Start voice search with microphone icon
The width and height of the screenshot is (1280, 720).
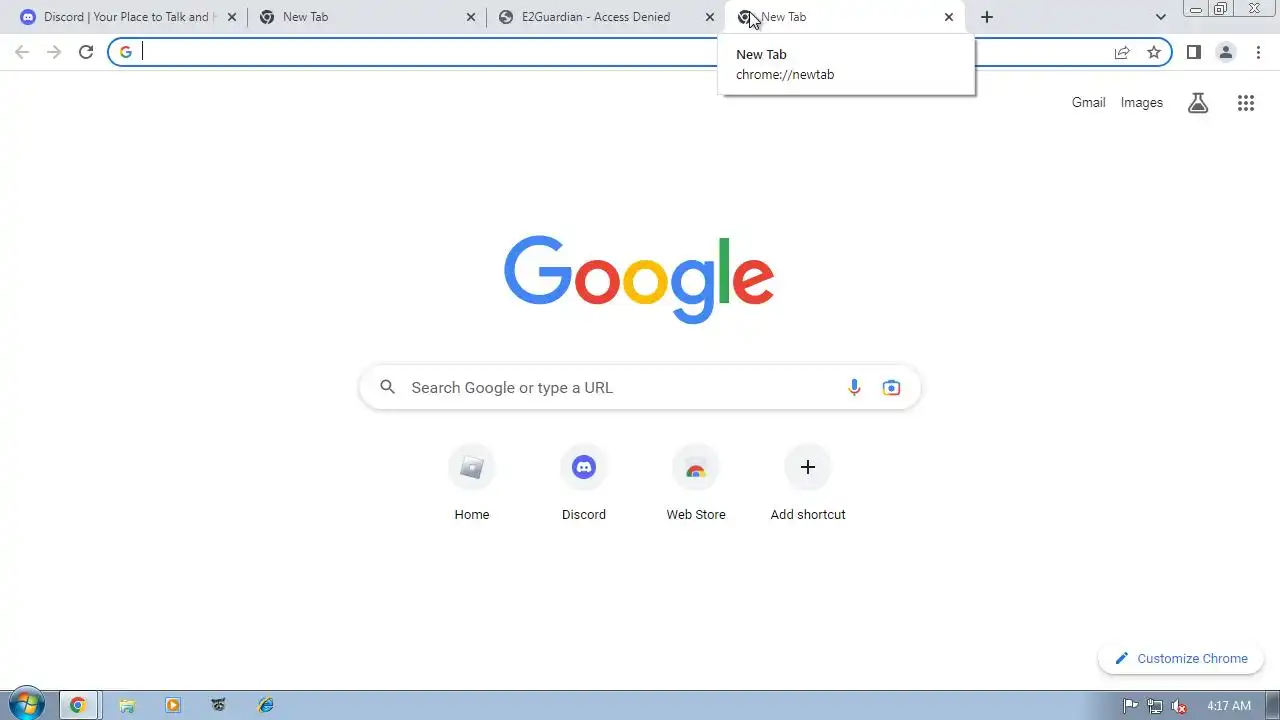click(x=854, y=388)
